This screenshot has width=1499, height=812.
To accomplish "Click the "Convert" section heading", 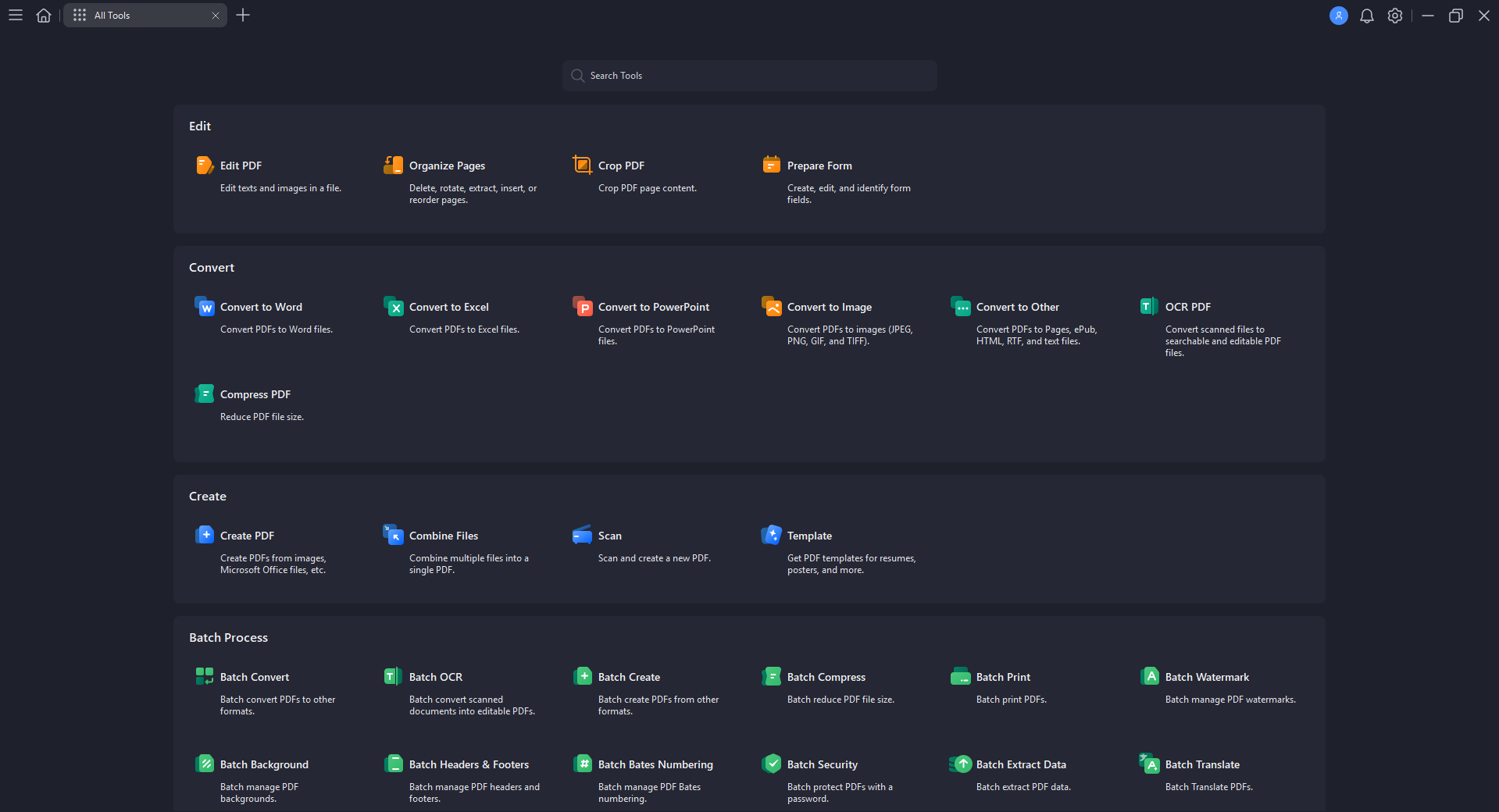I will (212, 268).
